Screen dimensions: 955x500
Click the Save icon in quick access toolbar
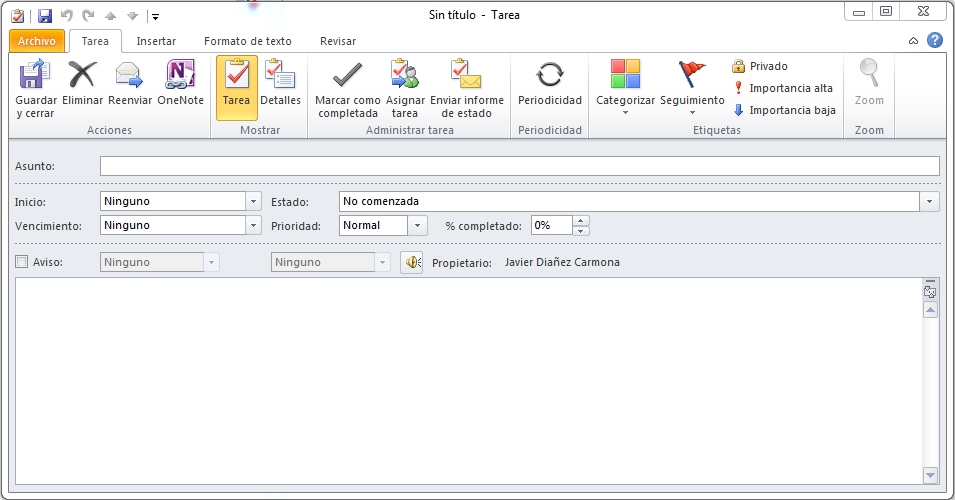(45, 16)
